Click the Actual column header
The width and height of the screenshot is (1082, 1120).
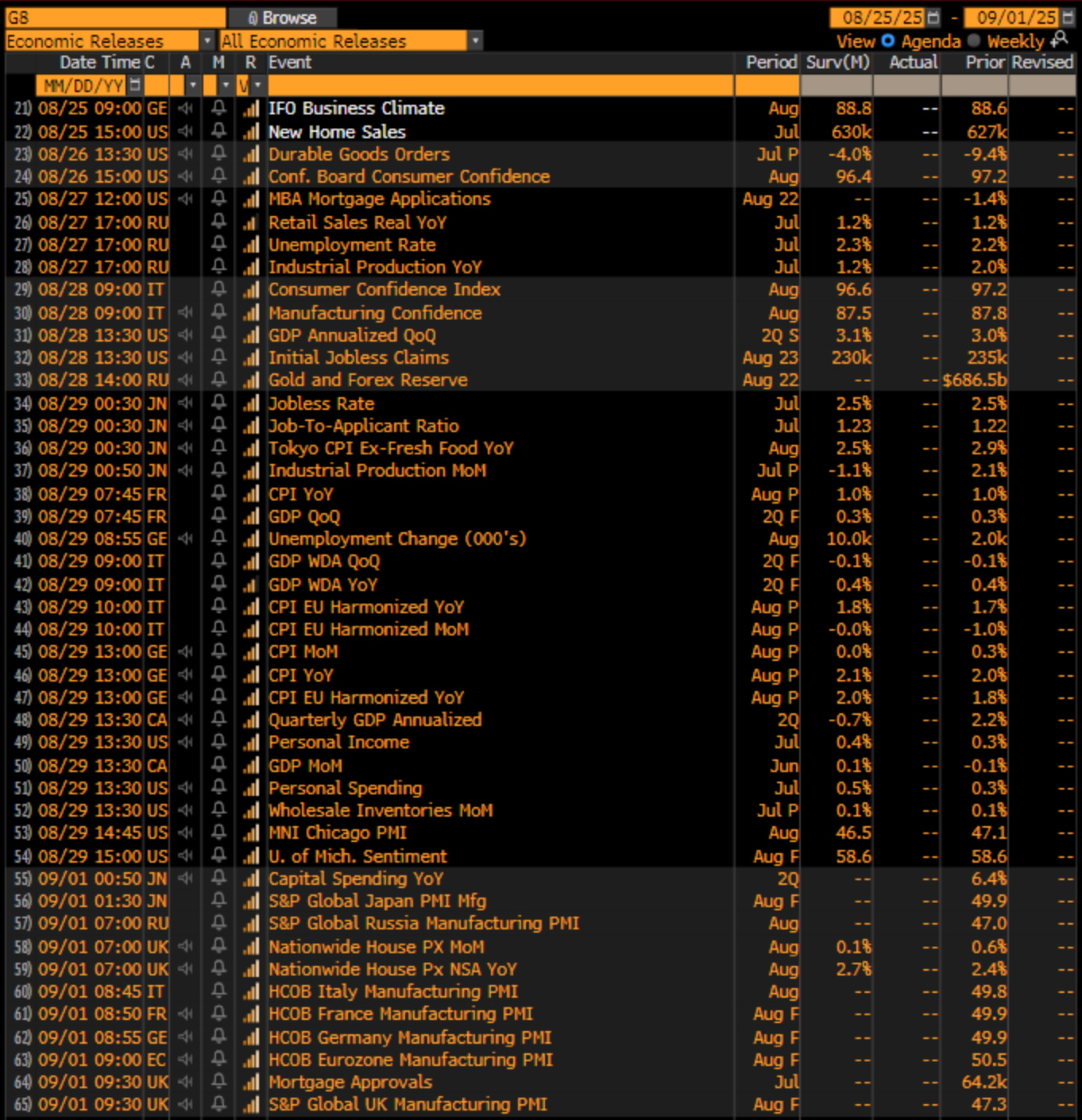(913, 62)
